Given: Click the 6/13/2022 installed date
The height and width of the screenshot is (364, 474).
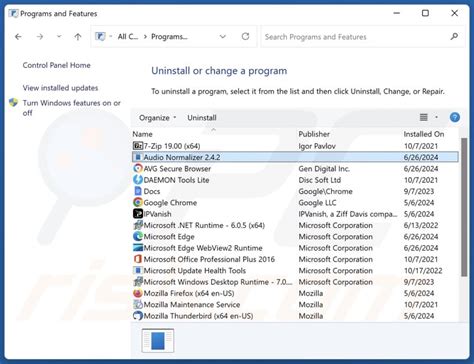Looking at the screenshot, I should pyautogui.click(x=421, y=225).
